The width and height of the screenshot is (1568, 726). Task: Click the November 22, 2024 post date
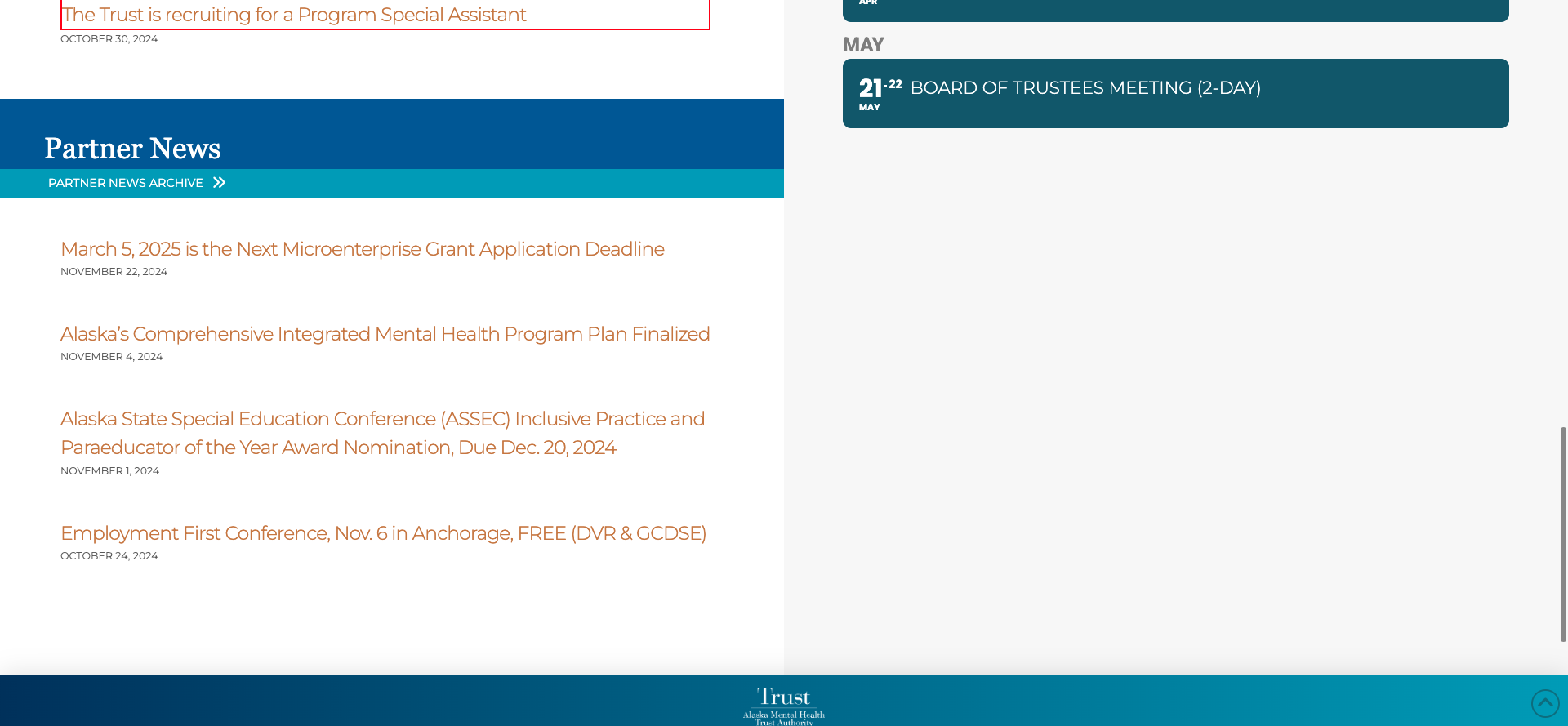tap(114, 272)
